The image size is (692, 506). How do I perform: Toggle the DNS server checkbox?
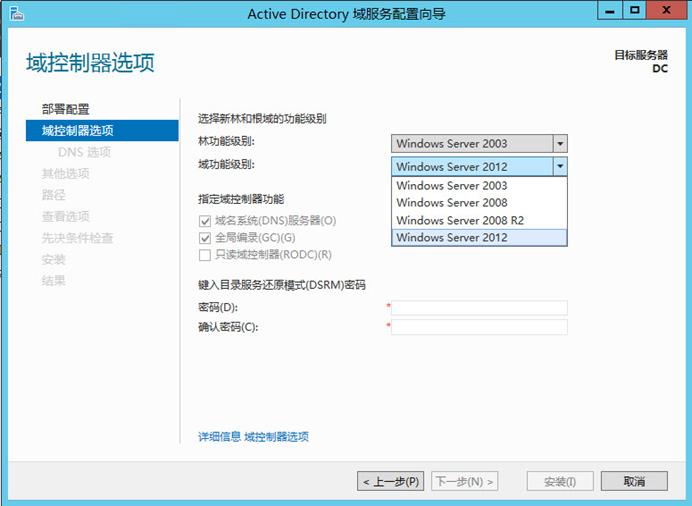pyautogui.click(x=205, y=221)
